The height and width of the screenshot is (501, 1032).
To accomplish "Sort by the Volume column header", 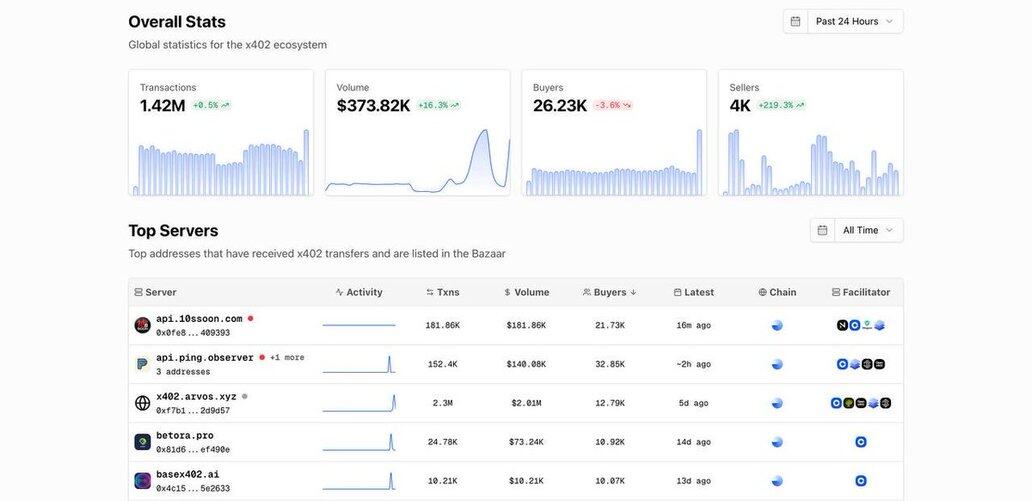I will [527, 292].
